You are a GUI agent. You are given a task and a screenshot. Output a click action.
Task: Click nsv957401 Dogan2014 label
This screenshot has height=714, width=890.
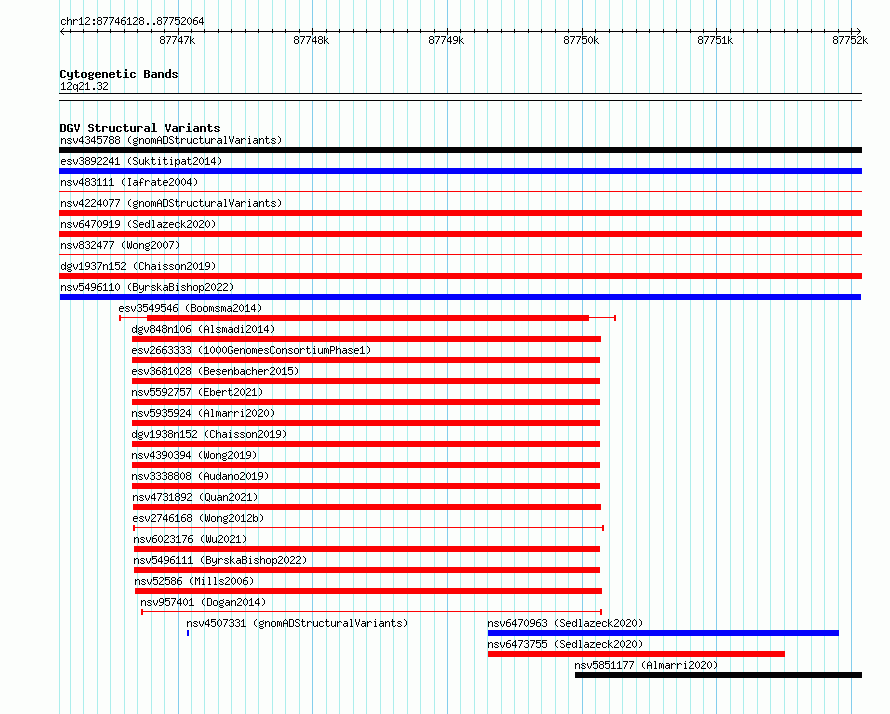pyautogui.click(x=203, y=602)
